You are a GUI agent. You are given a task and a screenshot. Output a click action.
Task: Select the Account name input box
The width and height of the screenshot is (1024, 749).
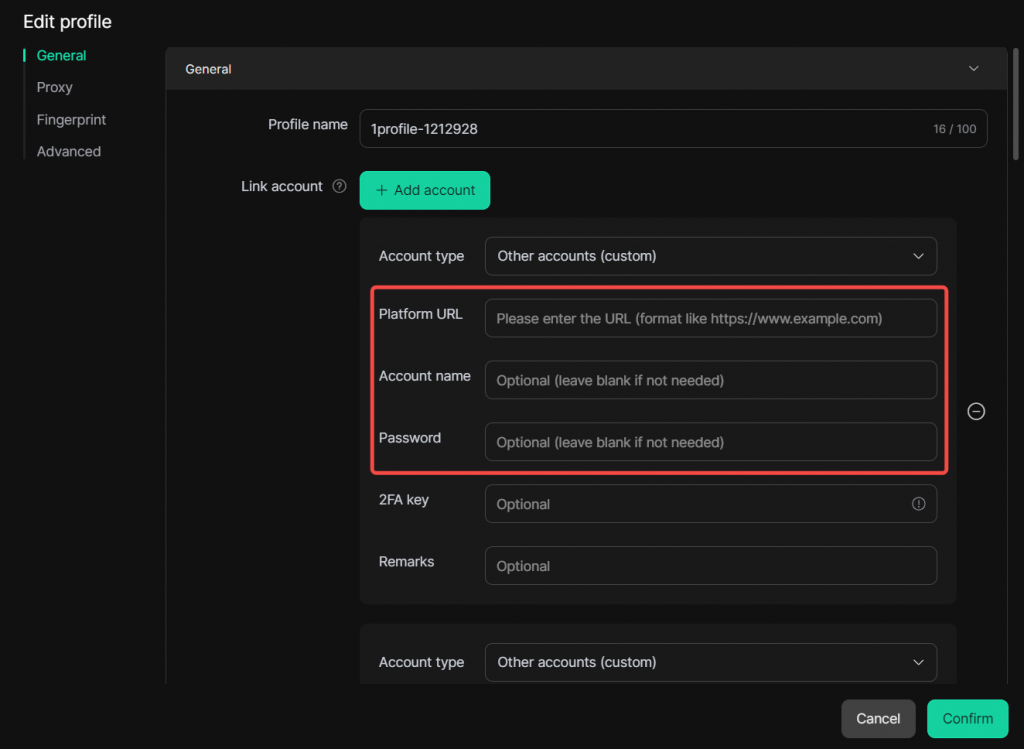point(710,380)
